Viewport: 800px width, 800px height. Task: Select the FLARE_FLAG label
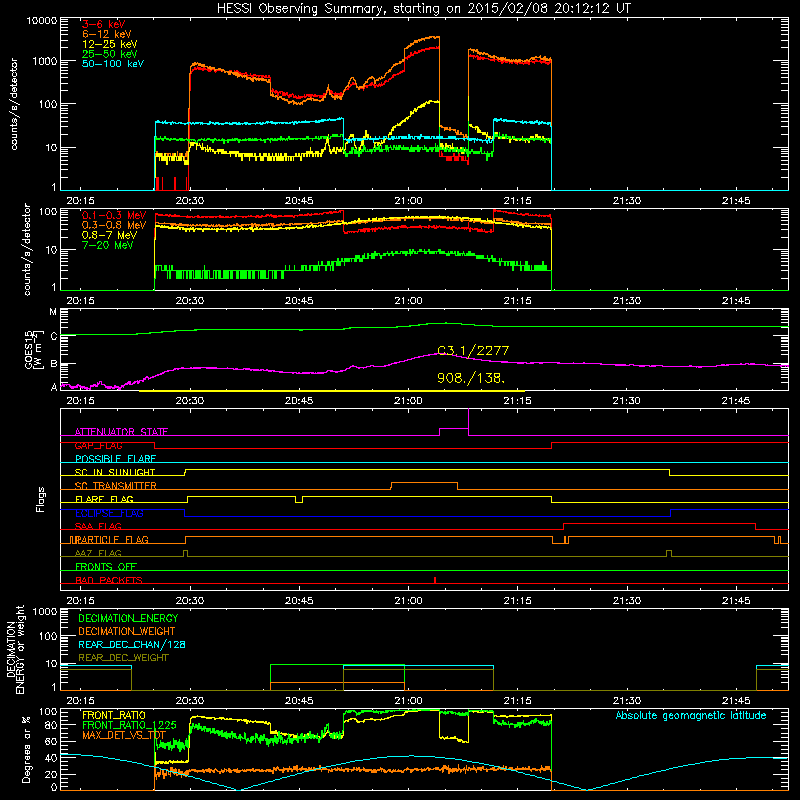[x=104, y=499]
